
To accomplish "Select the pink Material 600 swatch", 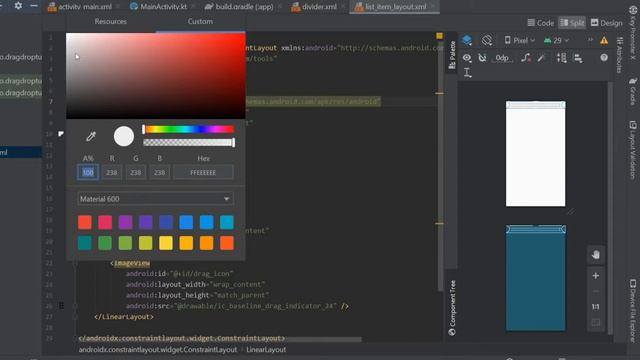I will (x=105, y=222).
